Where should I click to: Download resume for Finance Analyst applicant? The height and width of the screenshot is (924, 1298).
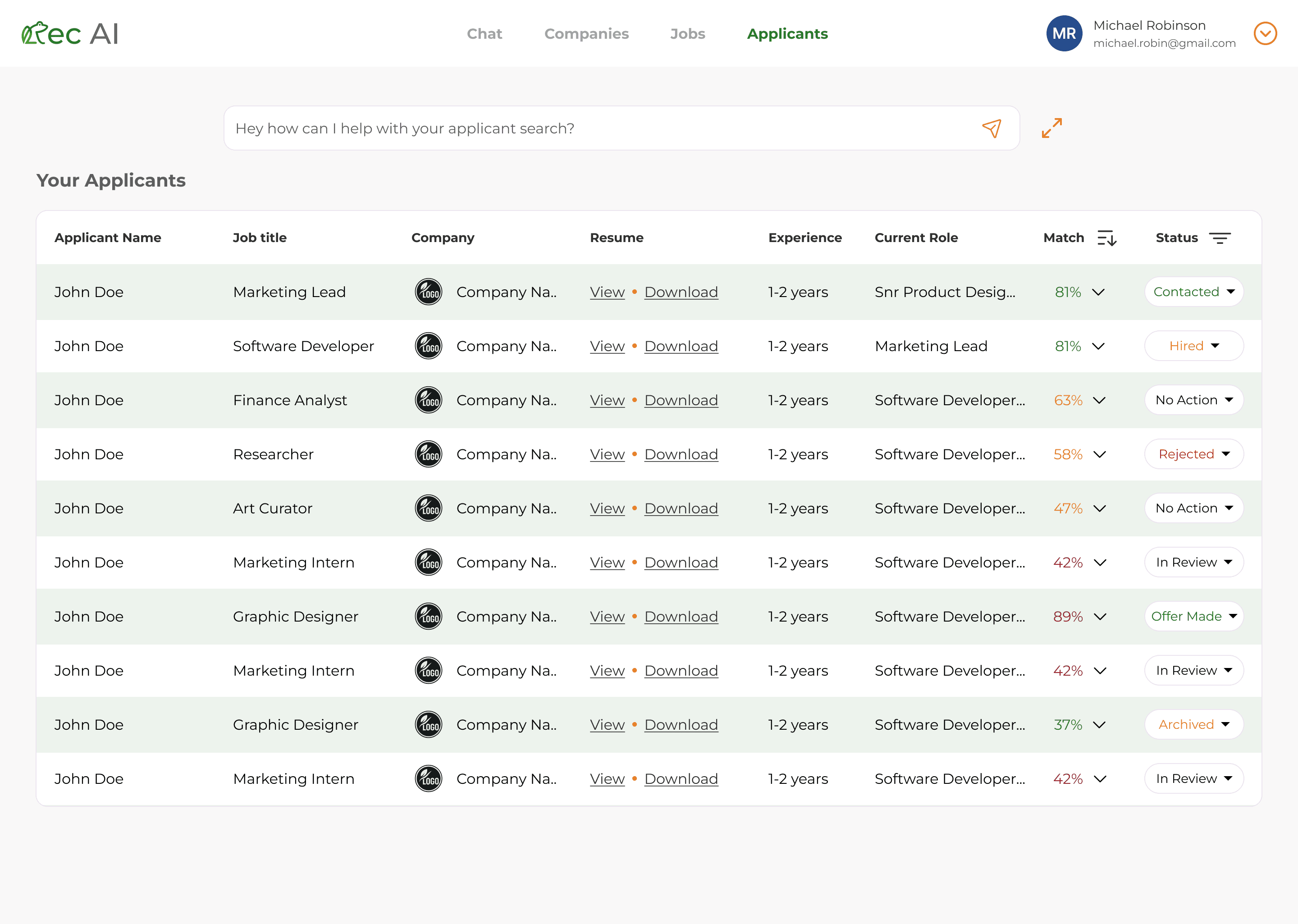tap(681, 400)
